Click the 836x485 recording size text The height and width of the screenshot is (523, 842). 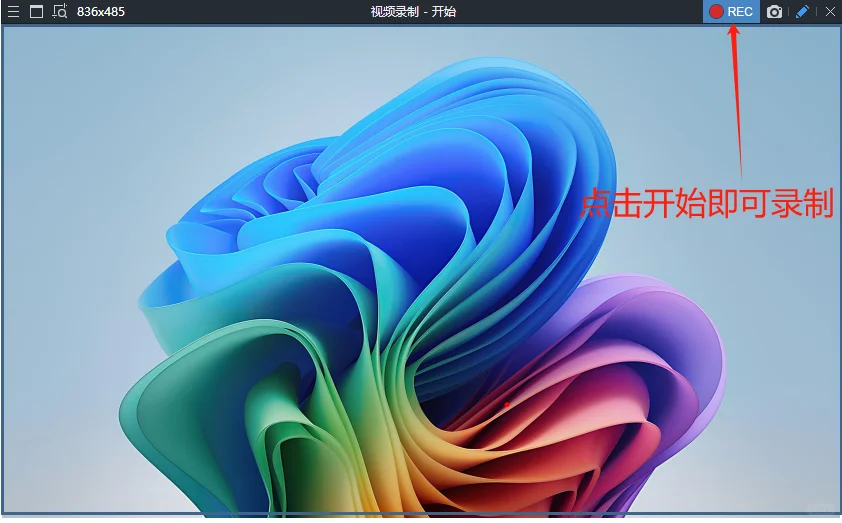click(x=100, y=11)
